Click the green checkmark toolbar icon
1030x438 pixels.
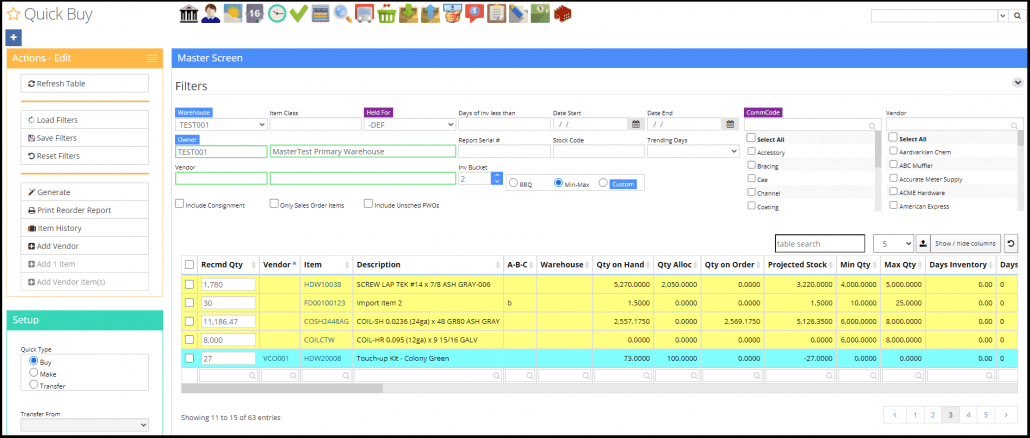point(298,14)
